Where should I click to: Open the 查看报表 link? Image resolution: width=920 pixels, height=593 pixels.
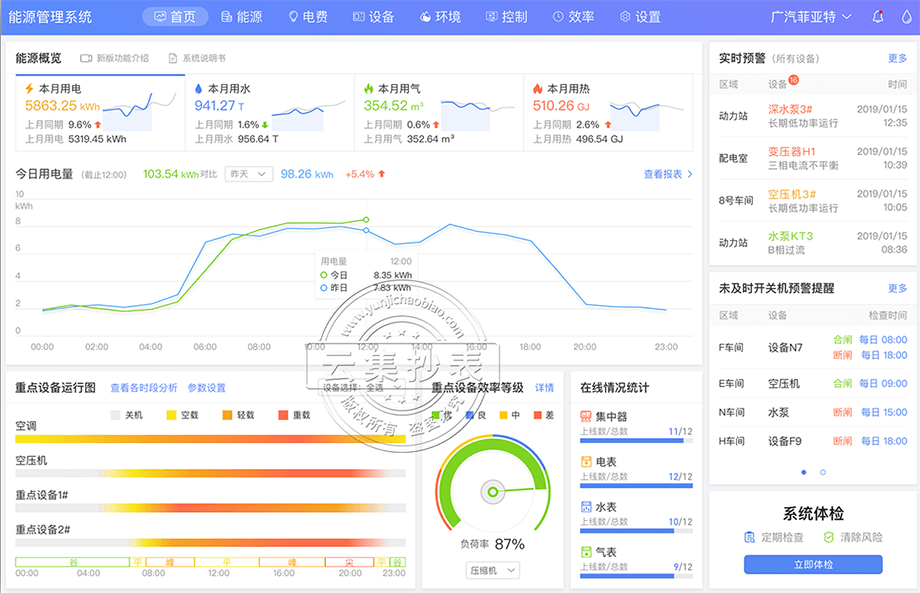(668, 174)
